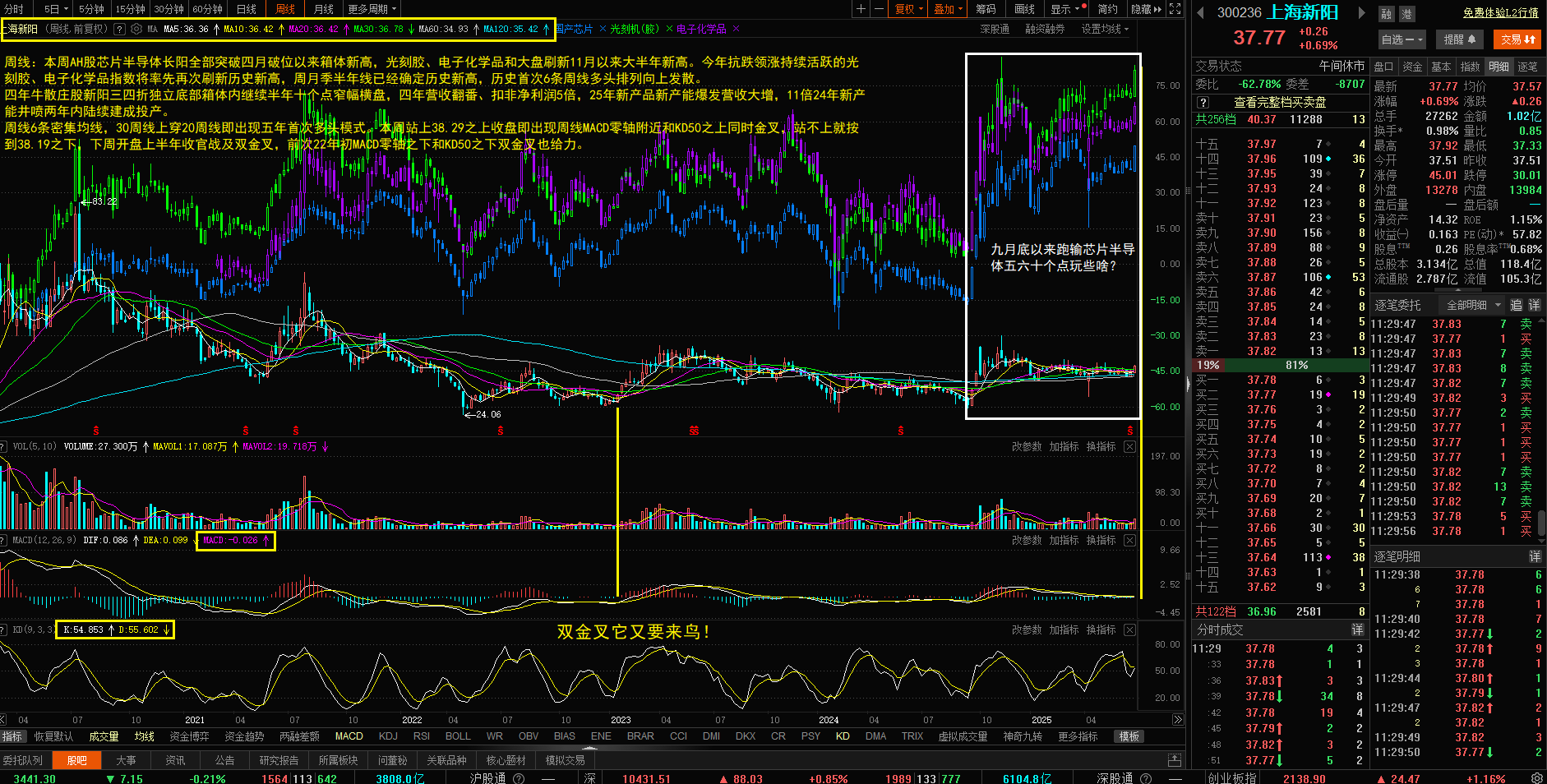
Task: Open the question mark help beside 上海新阳 legend
Action: coord(119,29)
